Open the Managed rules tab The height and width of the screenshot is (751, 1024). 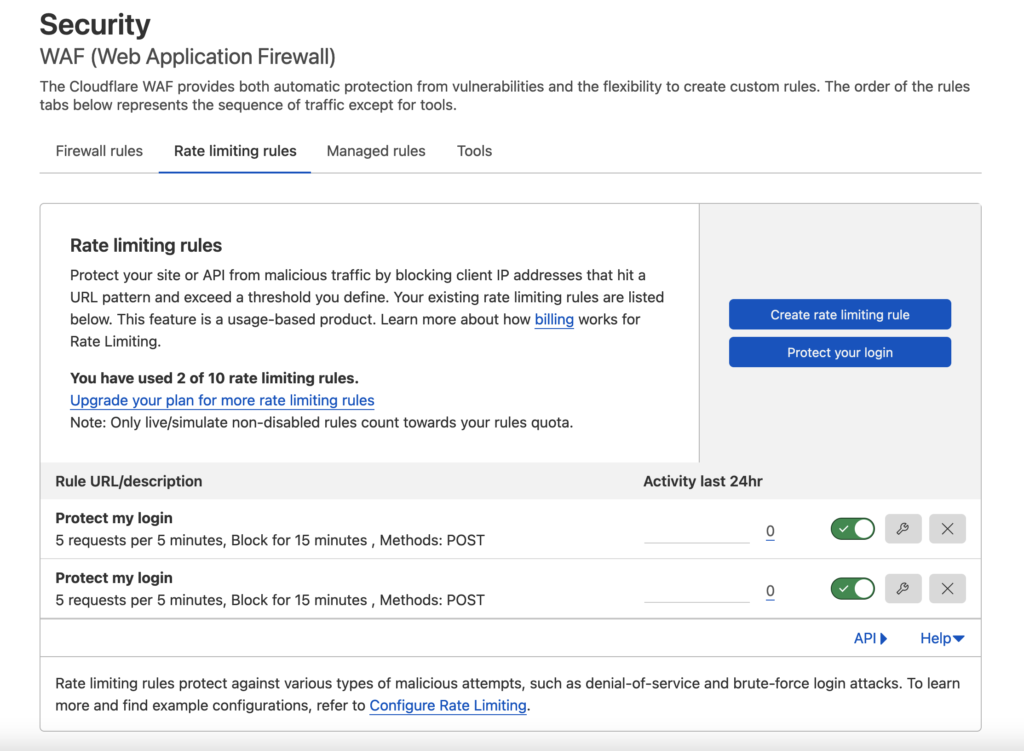pos(376,151)
